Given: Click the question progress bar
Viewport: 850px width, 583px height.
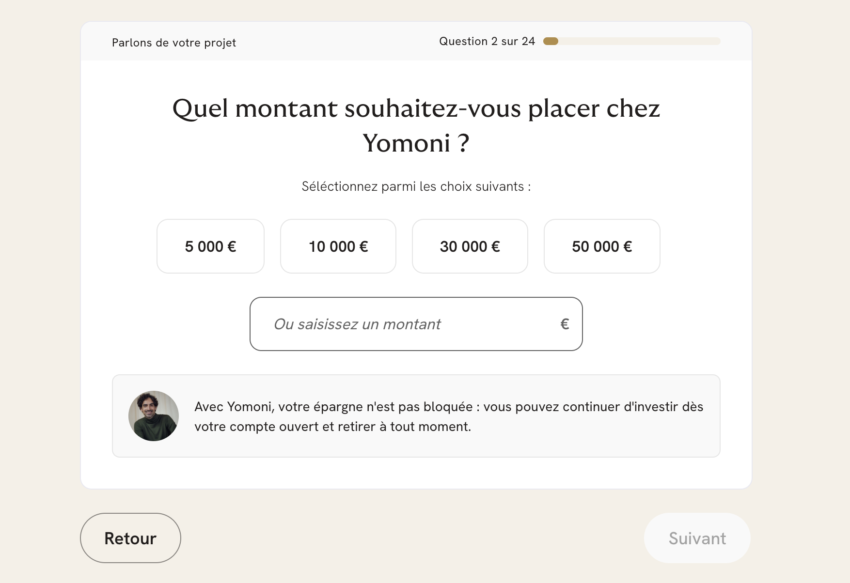Looking at the screenshot, I should click(x=632, y=41).
